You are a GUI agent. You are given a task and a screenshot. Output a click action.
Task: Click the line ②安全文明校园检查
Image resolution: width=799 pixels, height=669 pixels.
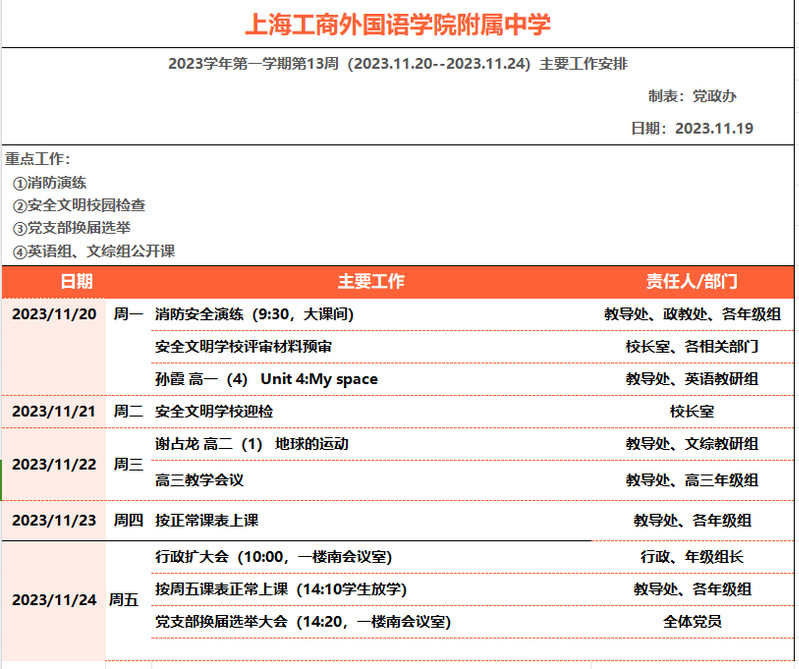pos(79,205)
